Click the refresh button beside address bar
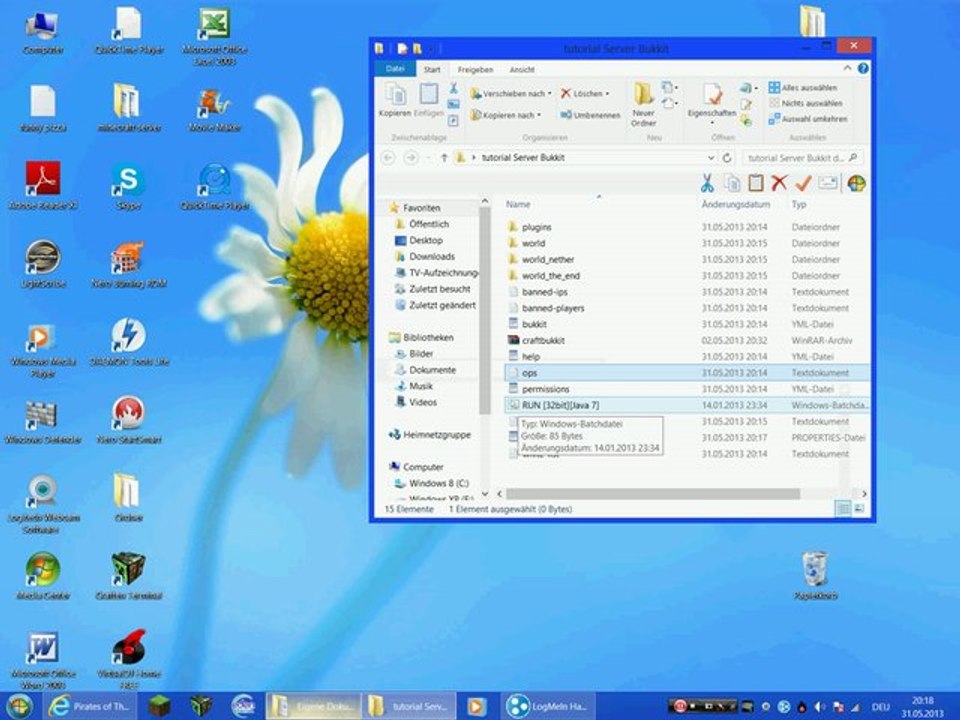 pos(727,158)
